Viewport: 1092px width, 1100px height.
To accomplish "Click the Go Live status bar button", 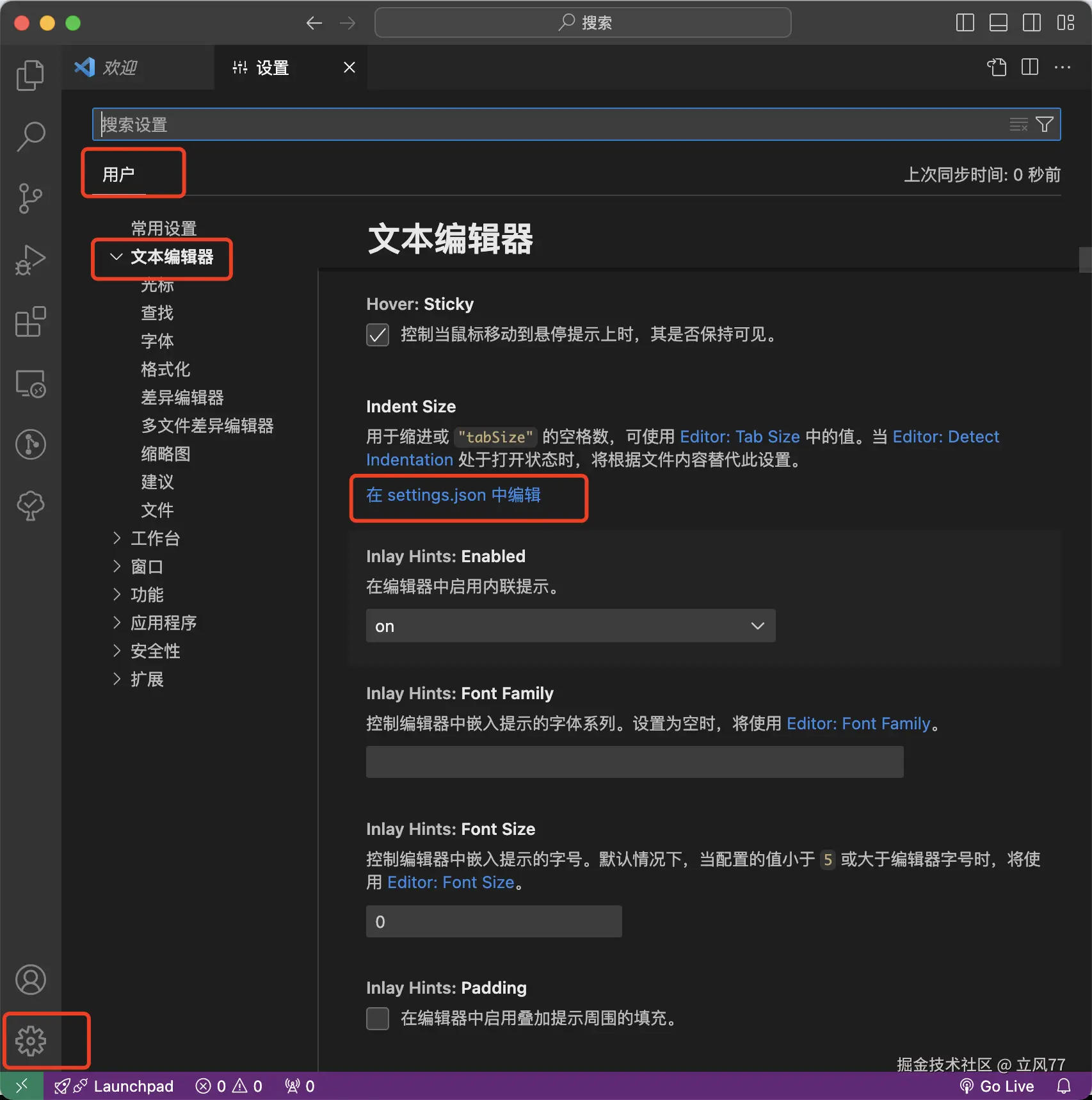I will [x=997, y=1086].
